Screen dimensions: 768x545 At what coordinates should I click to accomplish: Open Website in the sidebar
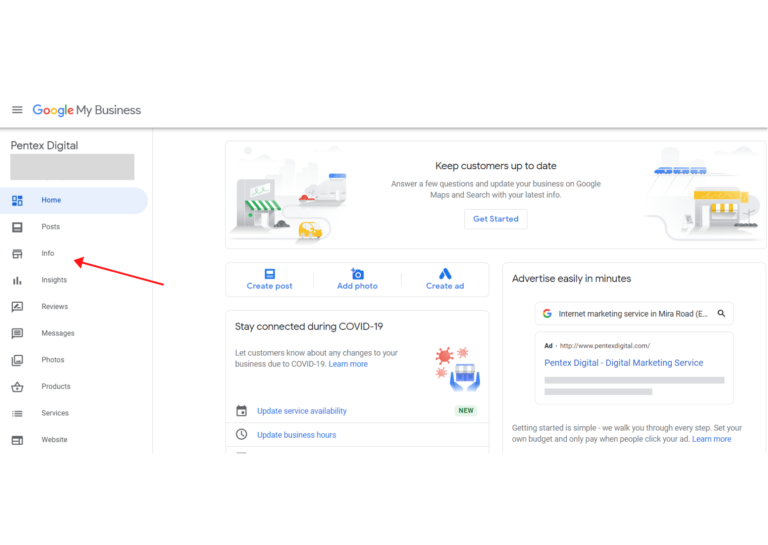[54, 440]
